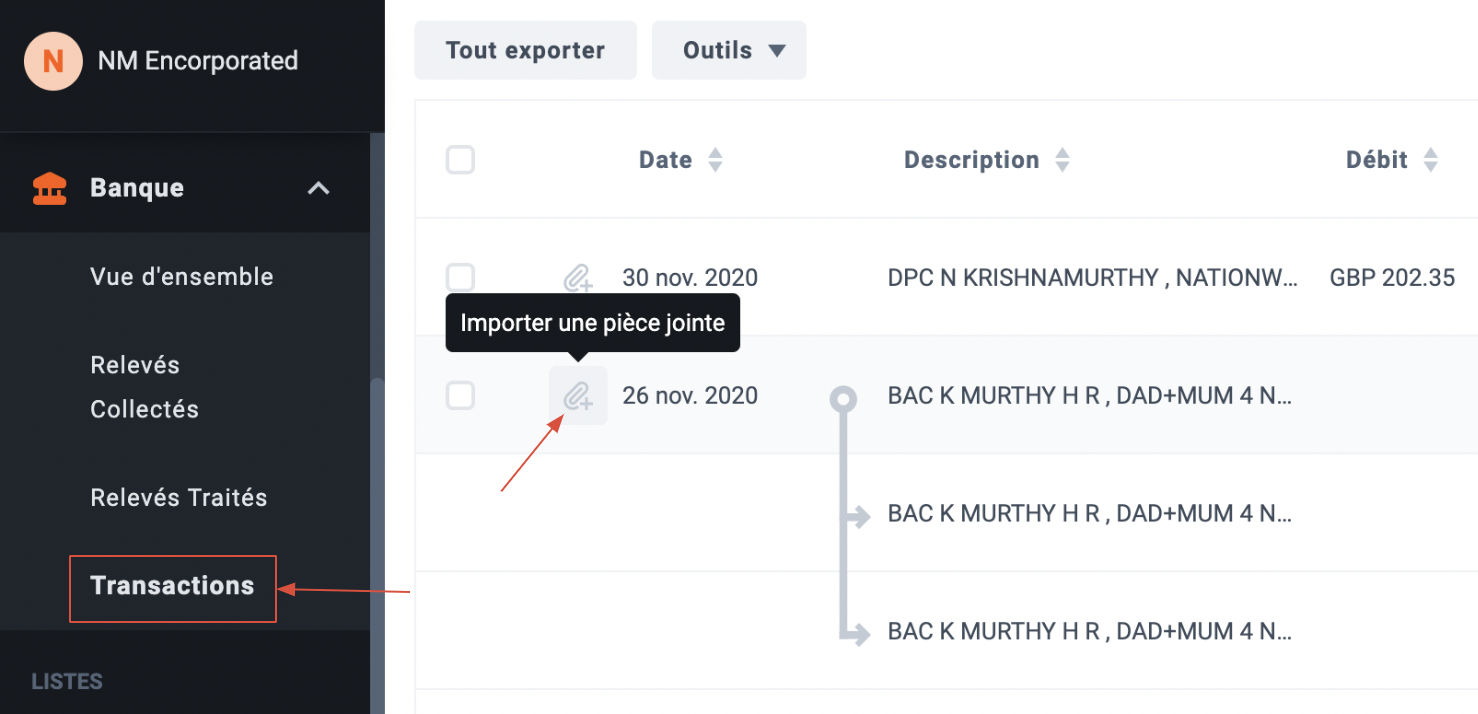Collapse the Banque section chevron
Viewport: 1478px width, 714px height.
[x=318, y=188]
